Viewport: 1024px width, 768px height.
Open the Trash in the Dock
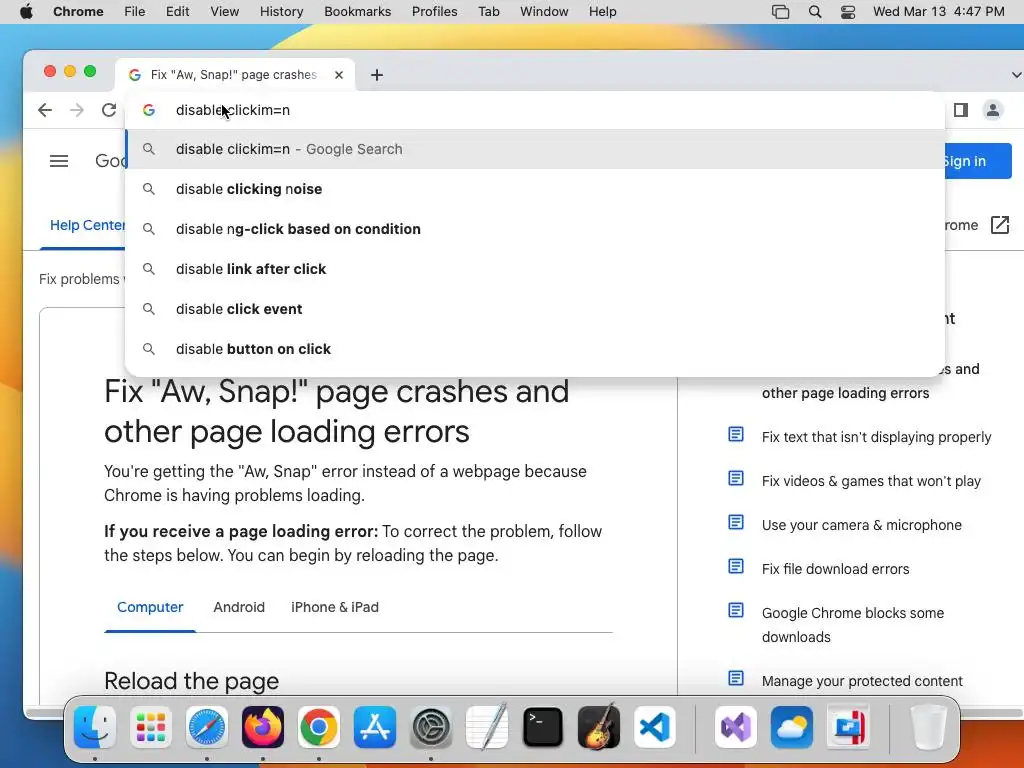click(x=928, y=727)
